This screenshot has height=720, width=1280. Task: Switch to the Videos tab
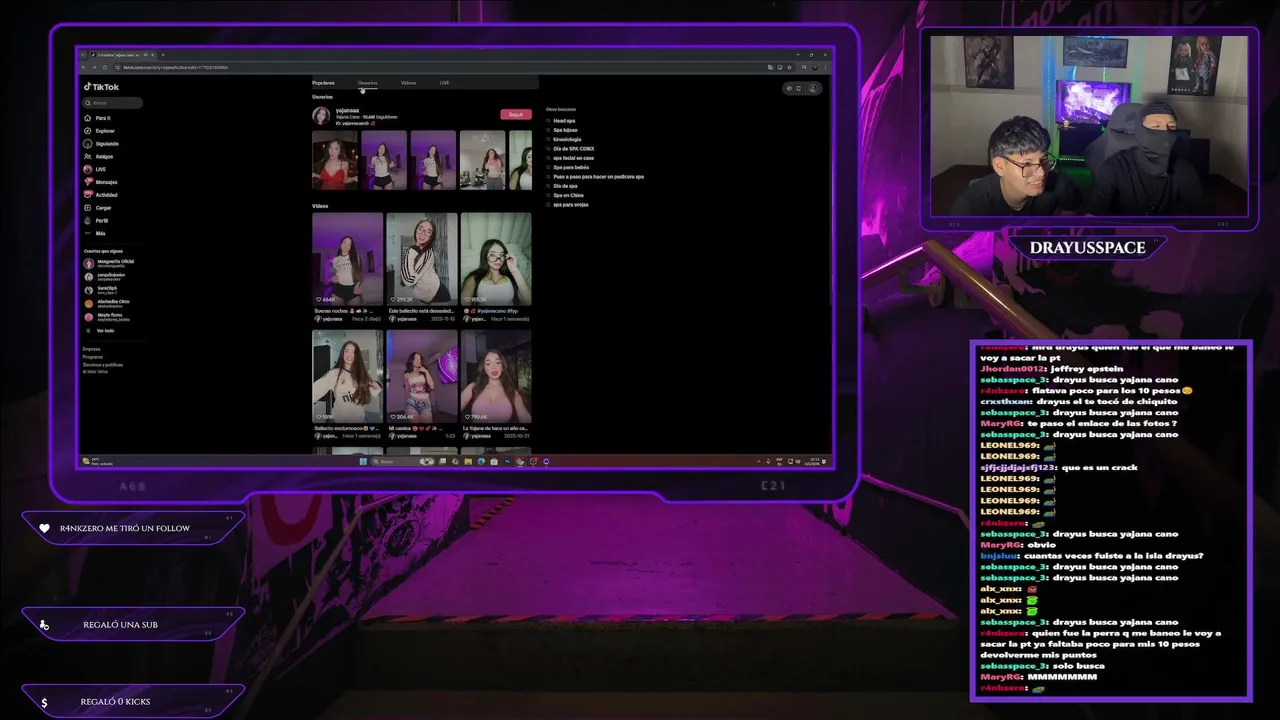tap(408, 83)
